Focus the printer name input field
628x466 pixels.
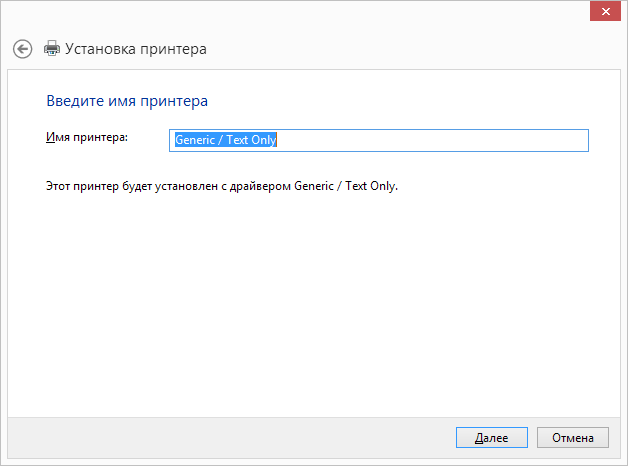pos(379,140)
